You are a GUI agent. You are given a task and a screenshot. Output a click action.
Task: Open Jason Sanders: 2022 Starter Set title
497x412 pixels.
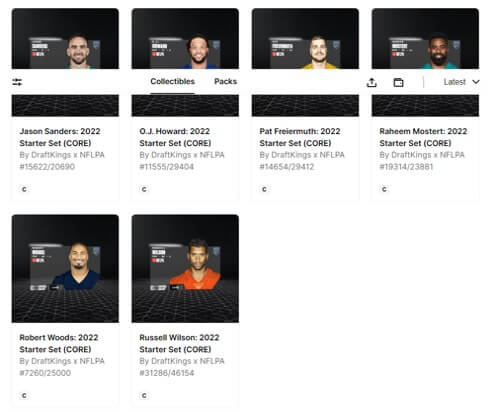click(x=60, y=137)
